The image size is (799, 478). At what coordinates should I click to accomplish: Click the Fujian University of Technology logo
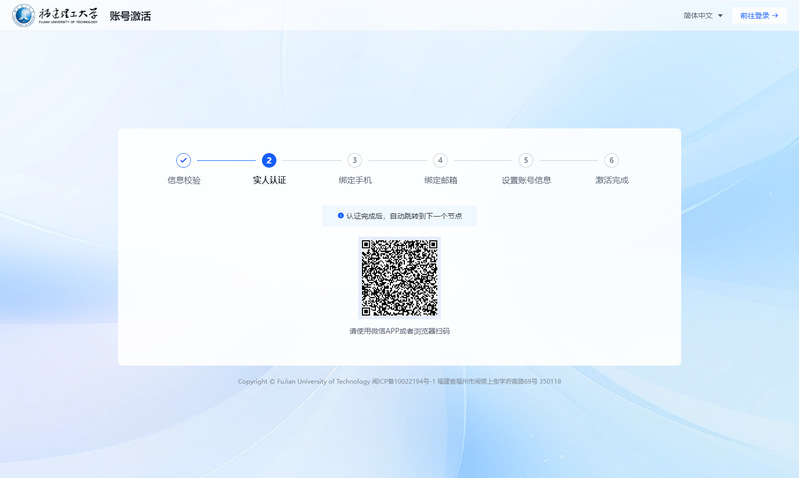[55, 15]
